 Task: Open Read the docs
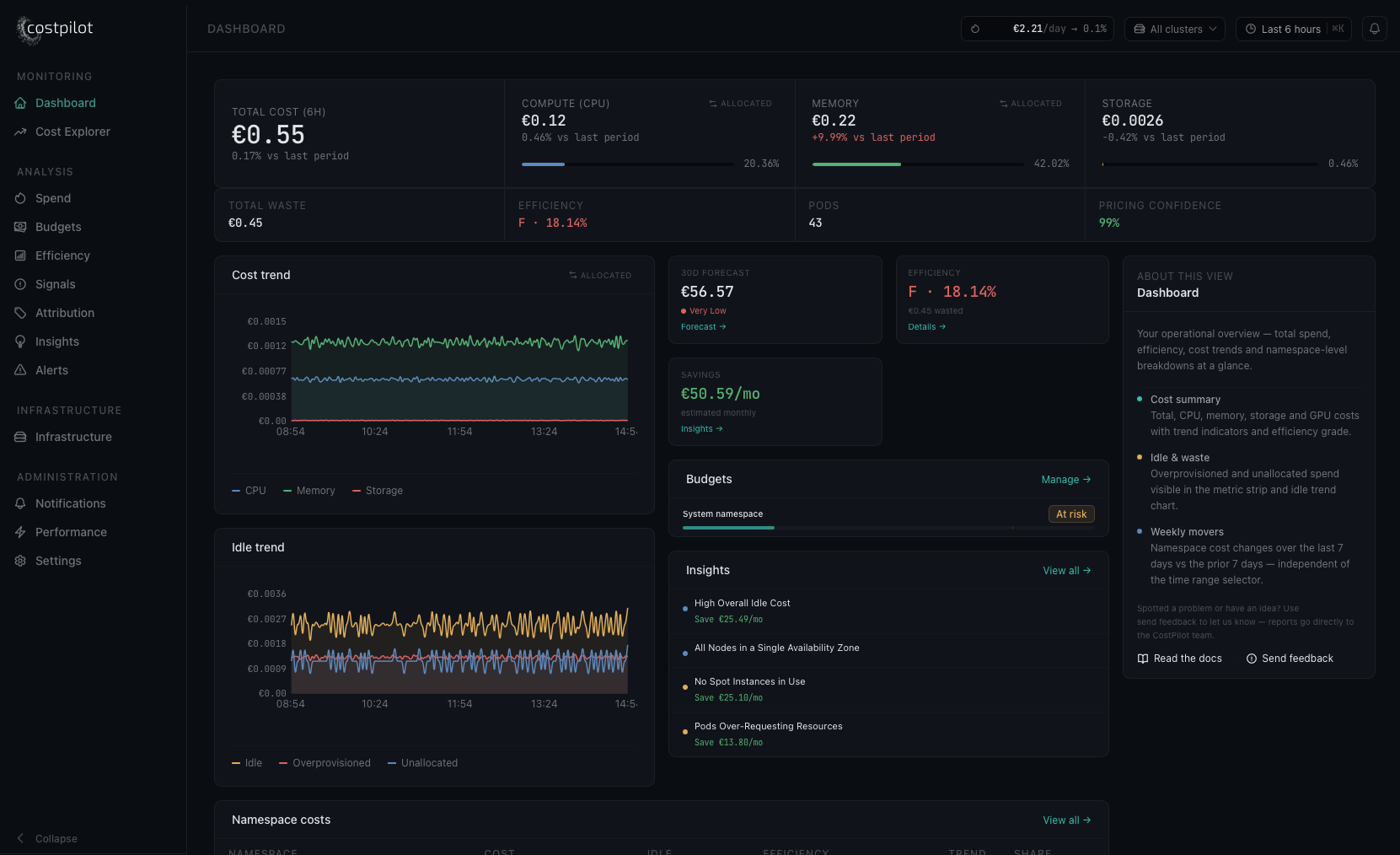[x=1180, y=659]
